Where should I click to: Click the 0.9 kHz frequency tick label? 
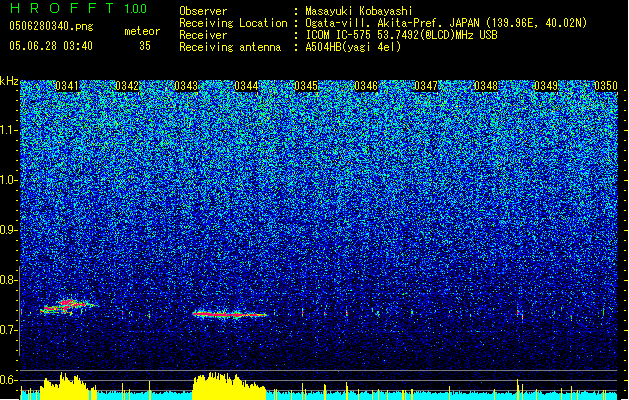tap(9, 230)
